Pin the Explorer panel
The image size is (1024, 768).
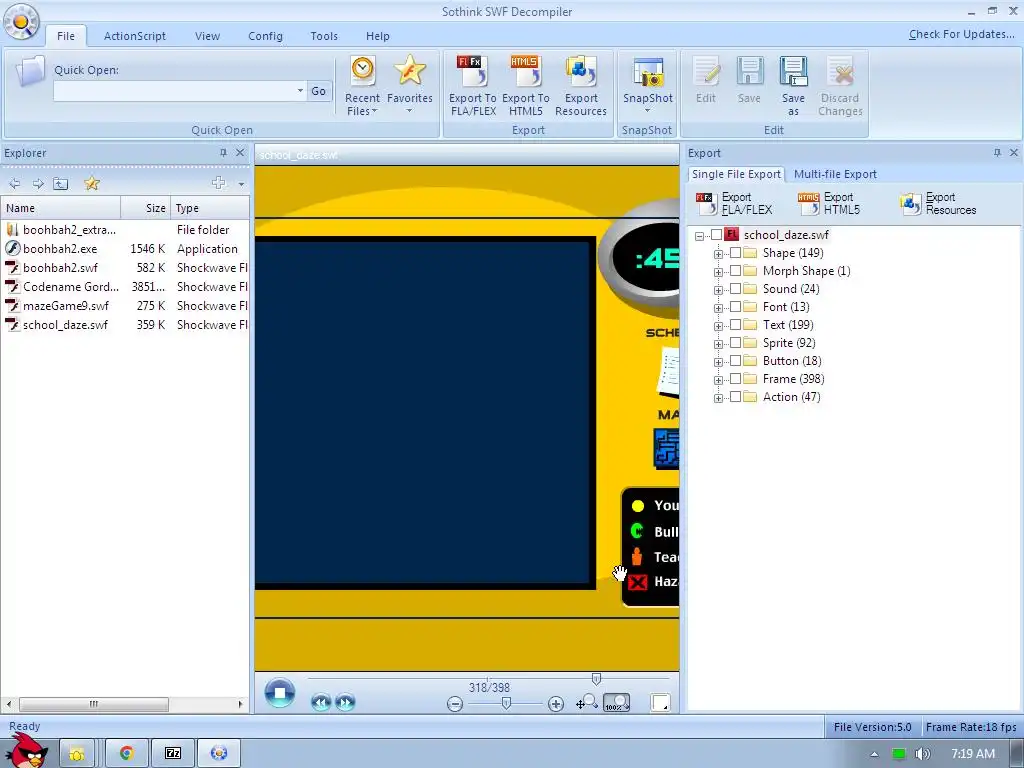tap(223, 153)
